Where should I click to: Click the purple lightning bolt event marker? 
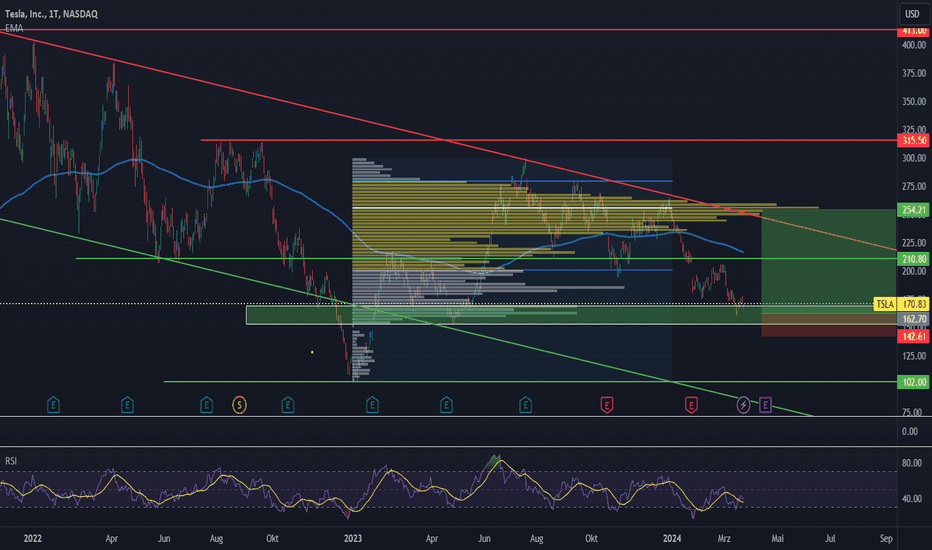click(743, 406)
